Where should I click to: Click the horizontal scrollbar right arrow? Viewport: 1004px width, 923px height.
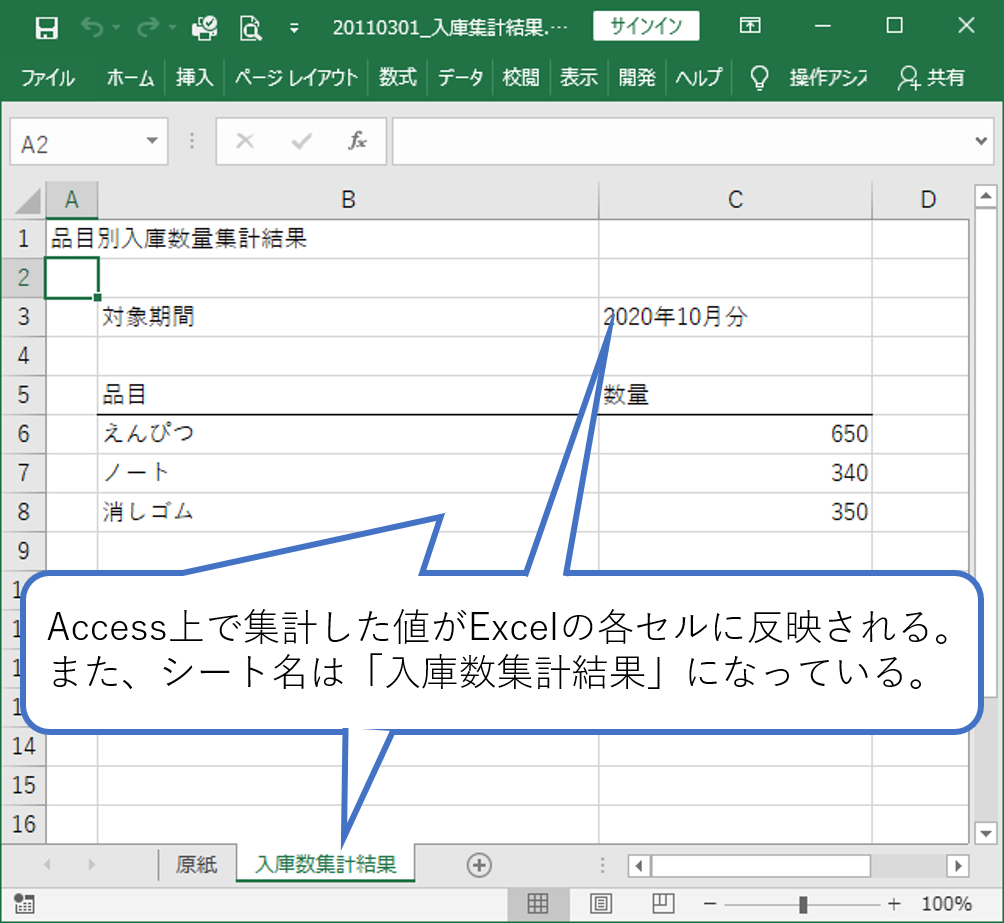click(957, 866)
